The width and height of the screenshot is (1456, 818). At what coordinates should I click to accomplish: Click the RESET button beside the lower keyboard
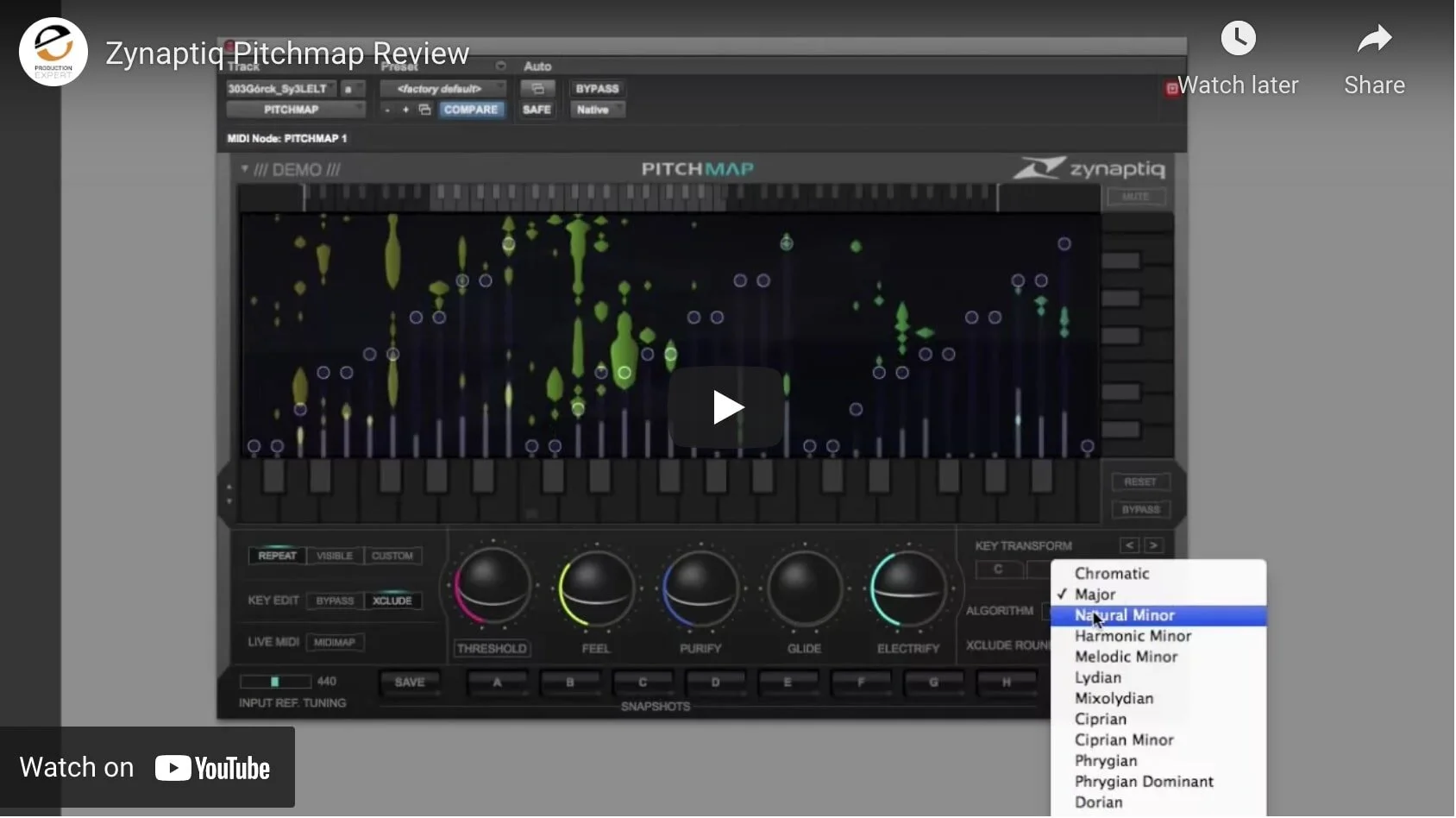pyautogui.click(x=1139, y=481)
